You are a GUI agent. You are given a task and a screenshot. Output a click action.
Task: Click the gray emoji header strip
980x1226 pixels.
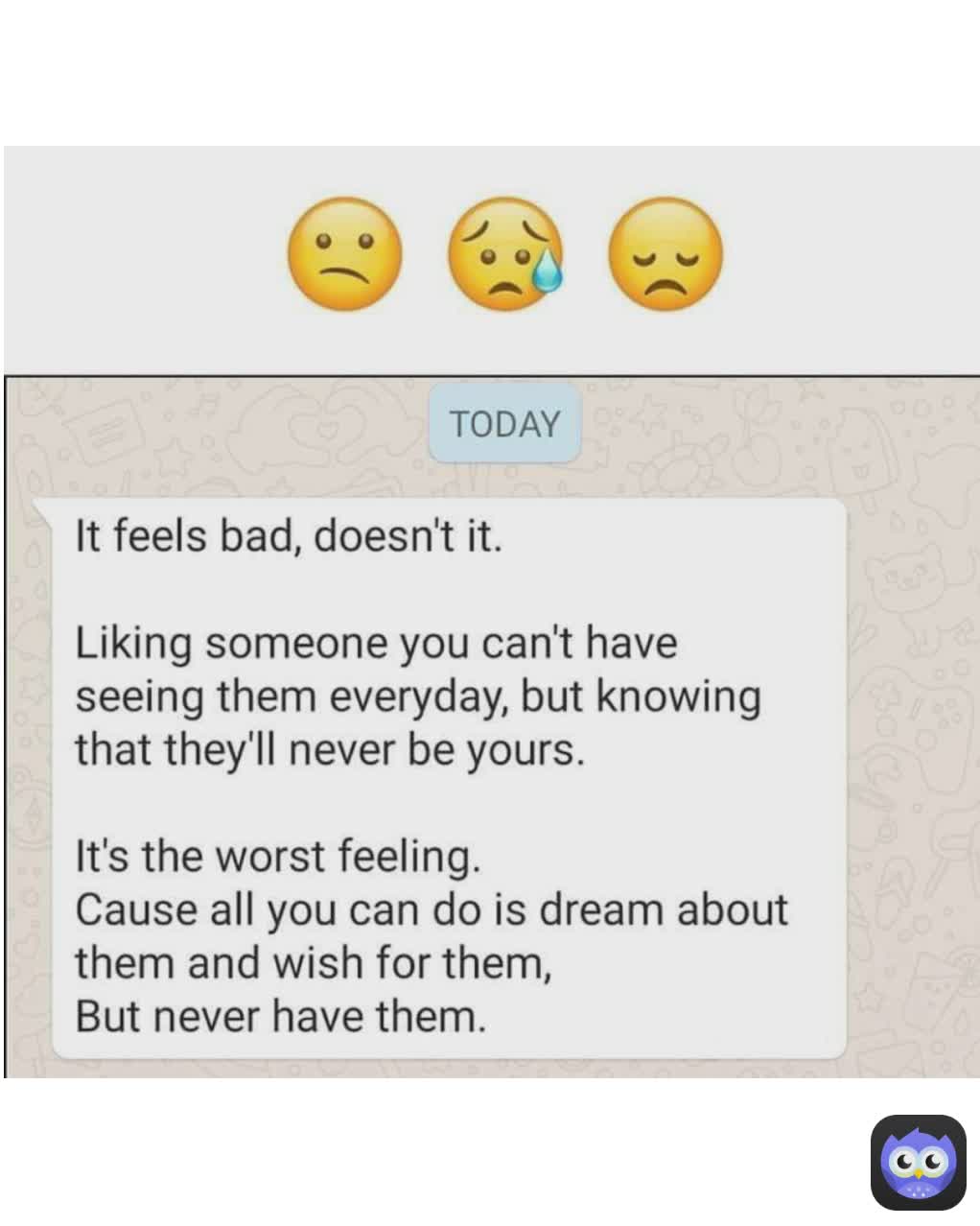(x=491, y=259)
